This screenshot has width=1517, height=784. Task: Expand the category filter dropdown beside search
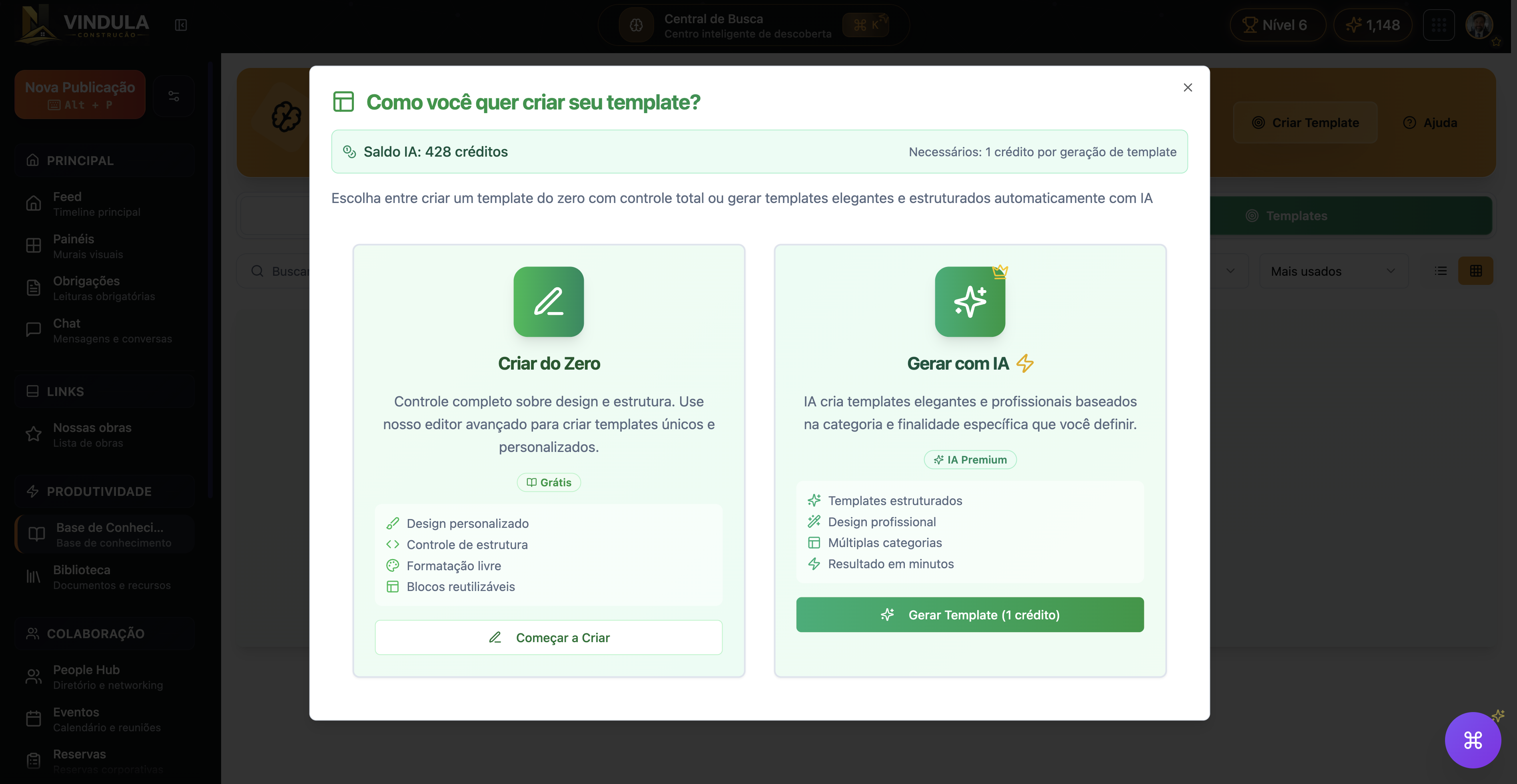pos(1231,271)
